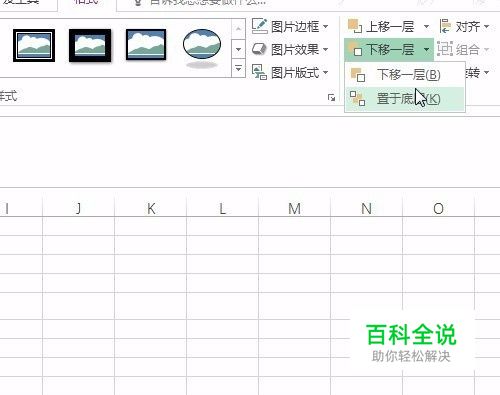Click the 对齐 align icon
This screenshot has height=395, width=500.
point(445,26)
